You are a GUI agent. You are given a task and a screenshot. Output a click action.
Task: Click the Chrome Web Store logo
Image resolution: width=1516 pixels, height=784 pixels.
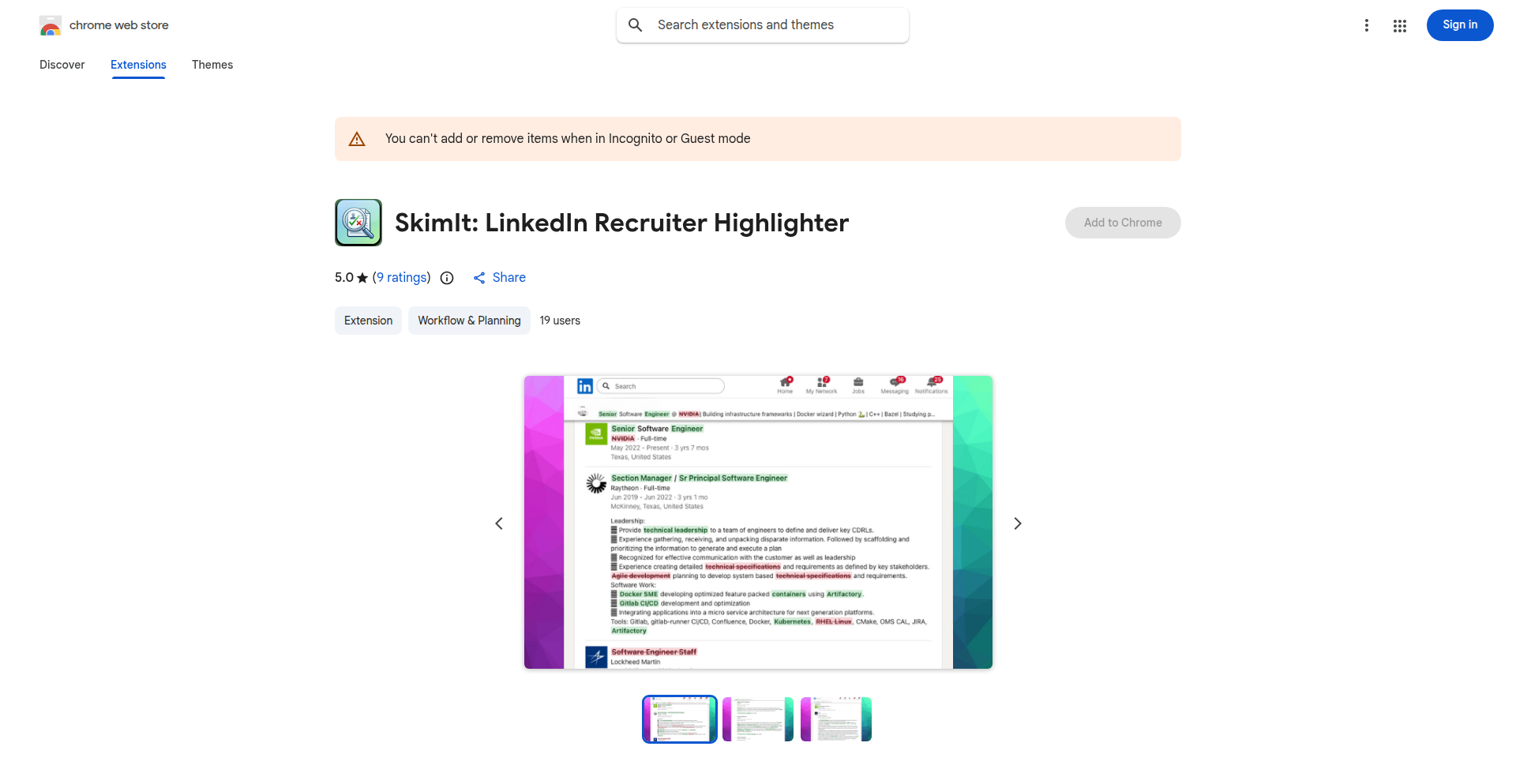(51, 25)
